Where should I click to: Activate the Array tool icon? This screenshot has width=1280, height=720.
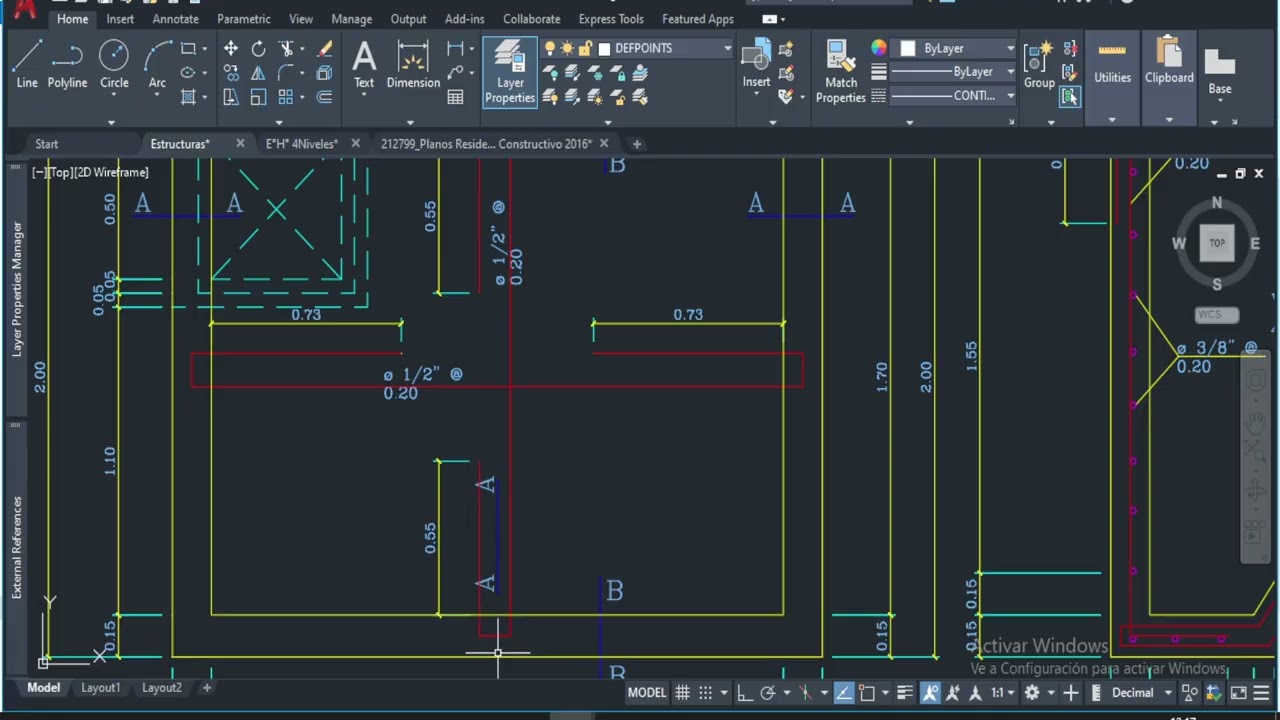click(x=287, y=97)
